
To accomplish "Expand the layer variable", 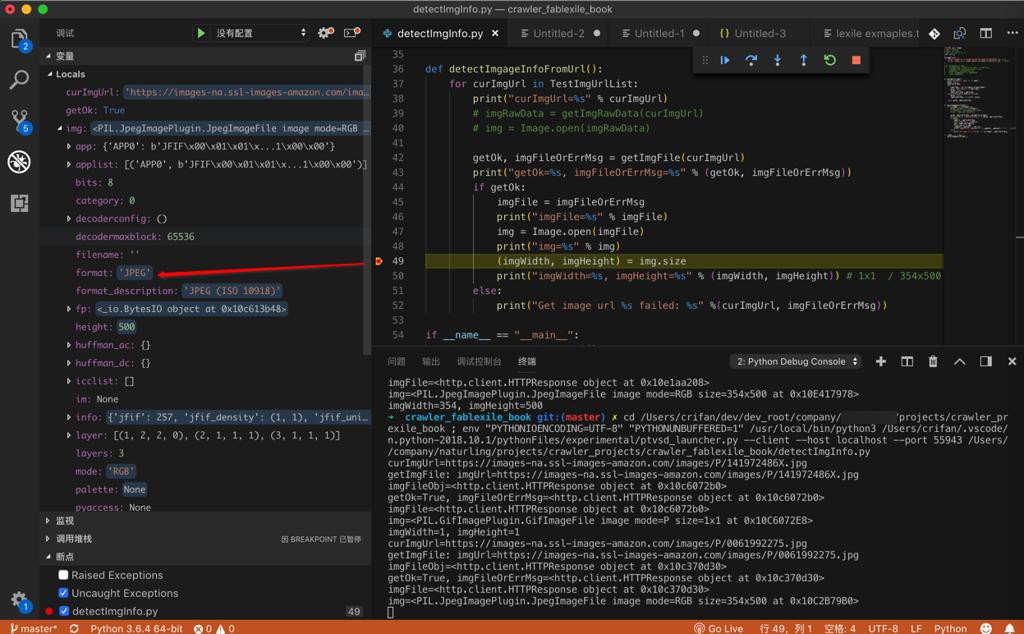I will pos(69,436).
